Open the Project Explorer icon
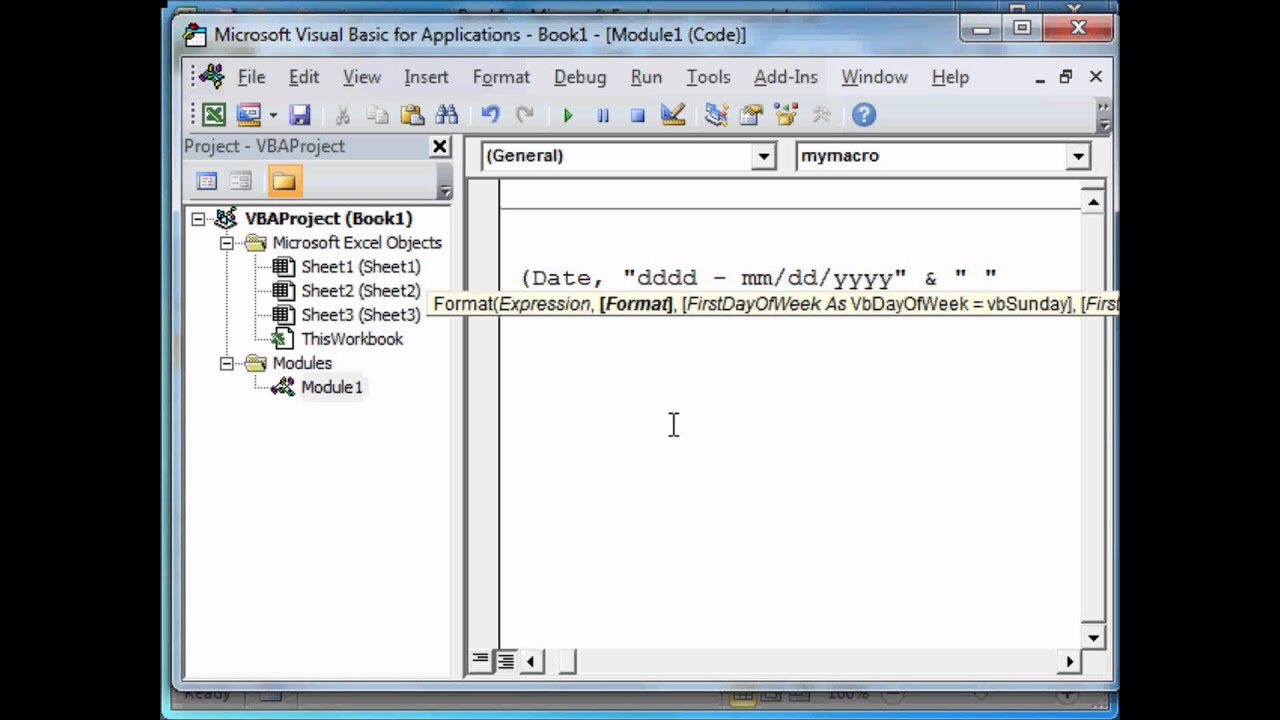Image resolution: width=1280 pixels, height=720 pixels. [x=716, y=115]
